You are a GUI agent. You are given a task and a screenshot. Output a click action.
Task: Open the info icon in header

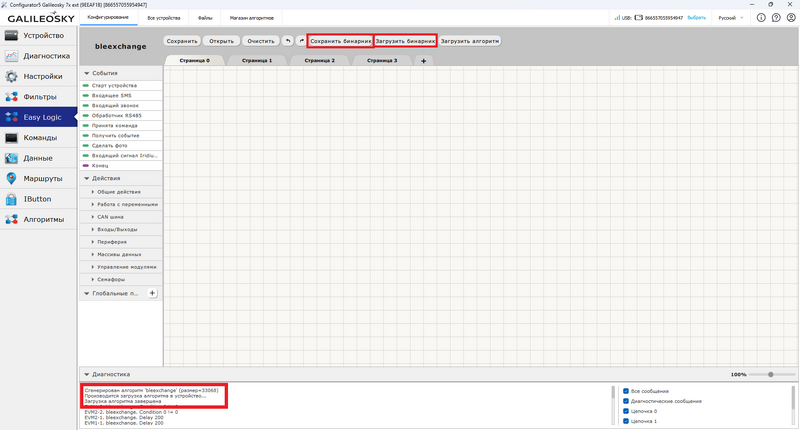coord(761,18)
